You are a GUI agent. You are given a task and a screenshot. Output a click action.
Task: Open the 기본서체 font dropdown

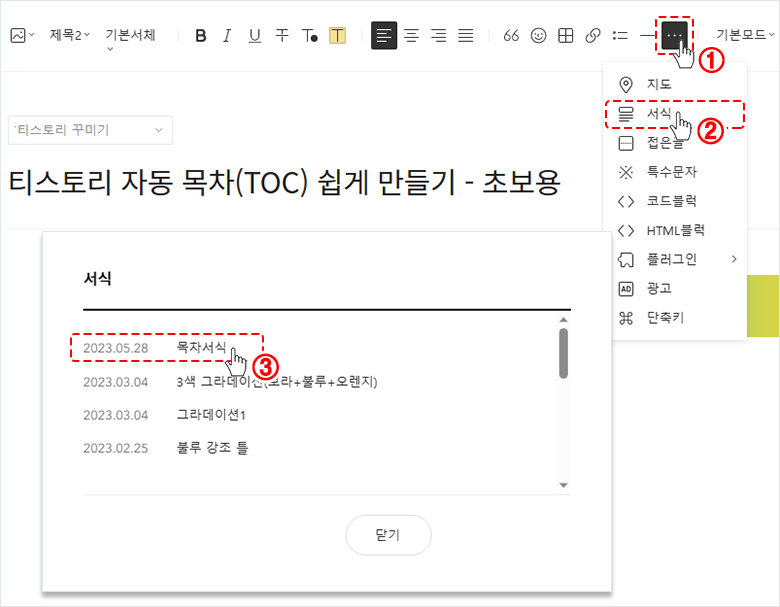pos(130,39)
